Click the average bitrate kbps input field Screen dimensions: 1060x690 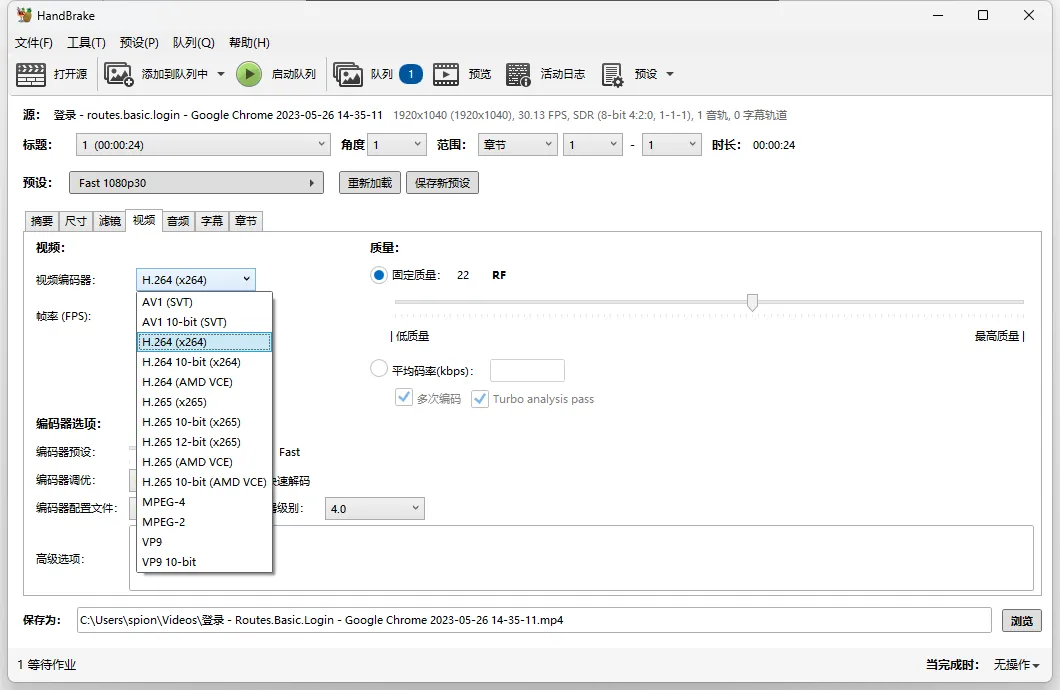coord(527,370)
